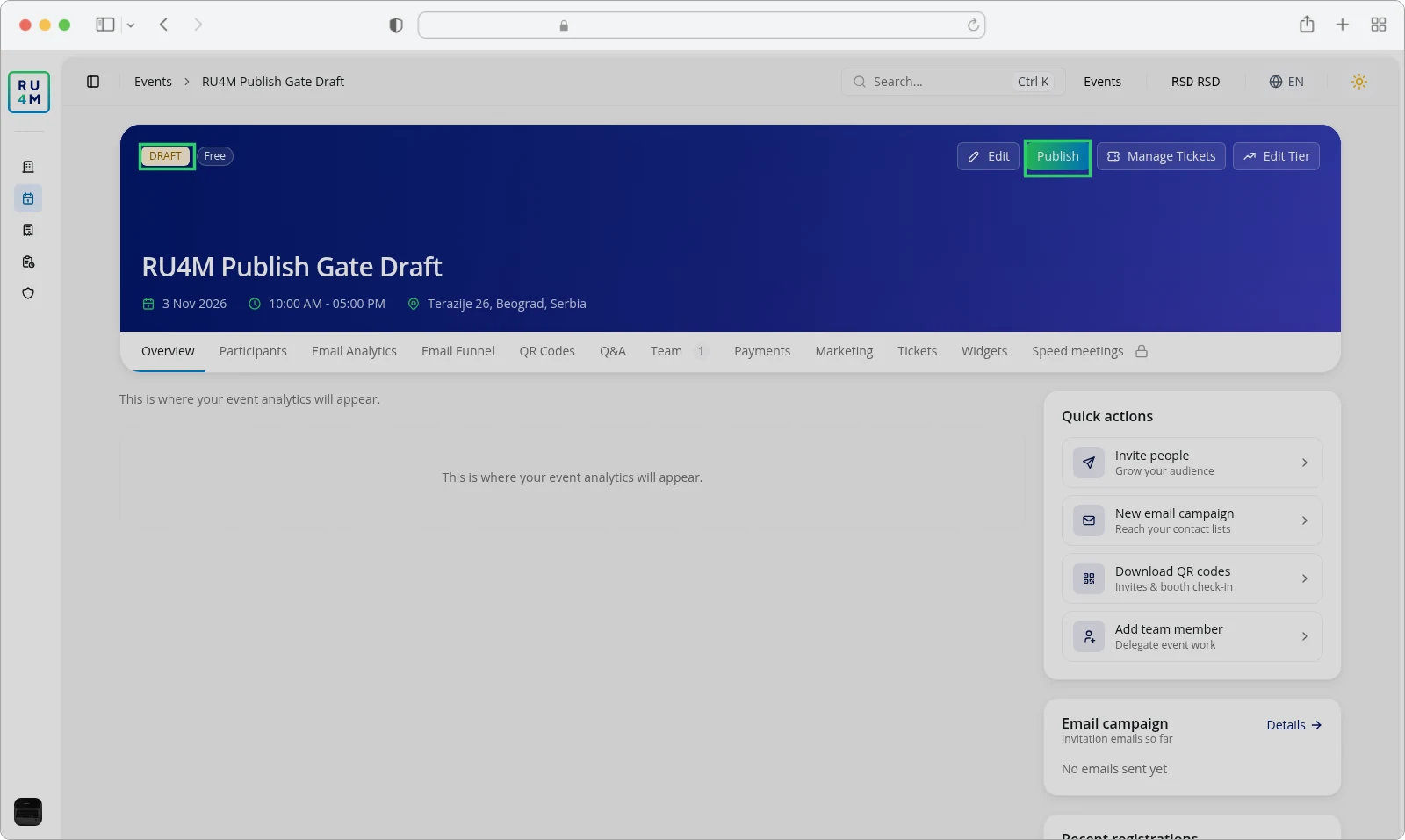Click the RSD RSD currency selector

point(1195,82)
